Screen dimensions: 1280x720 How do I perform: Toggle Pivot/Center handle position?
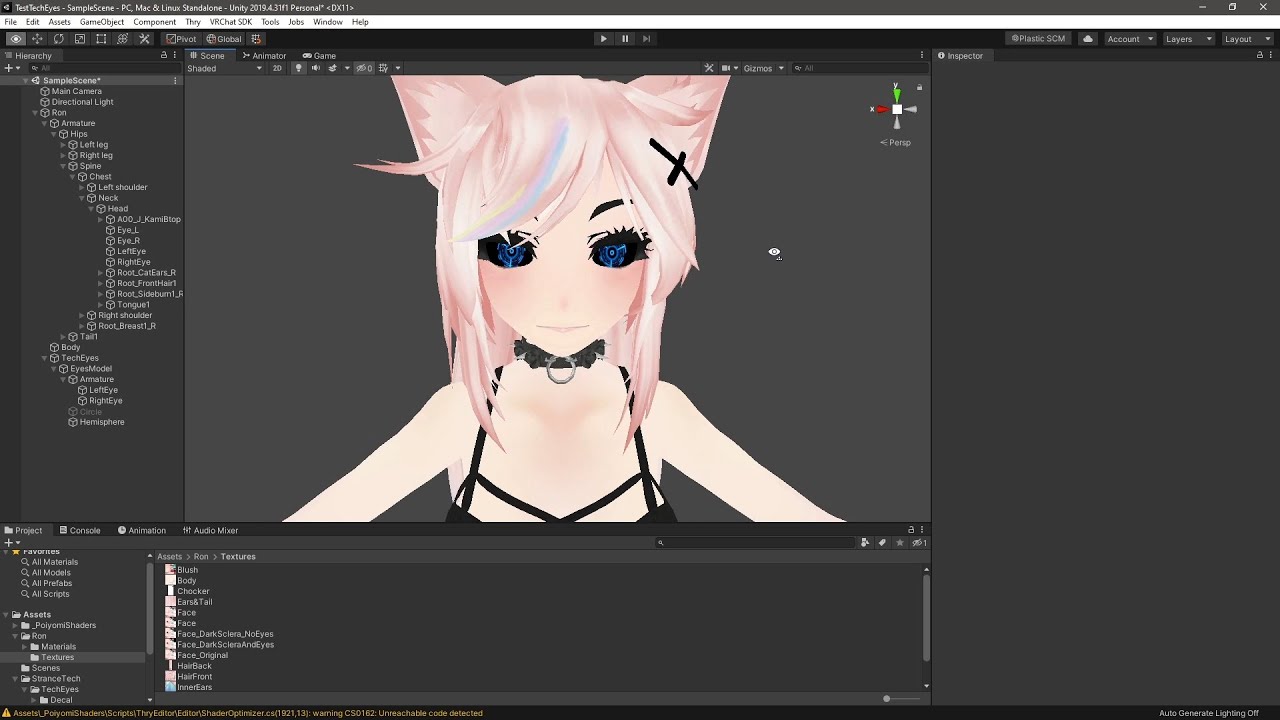point(182,39)
